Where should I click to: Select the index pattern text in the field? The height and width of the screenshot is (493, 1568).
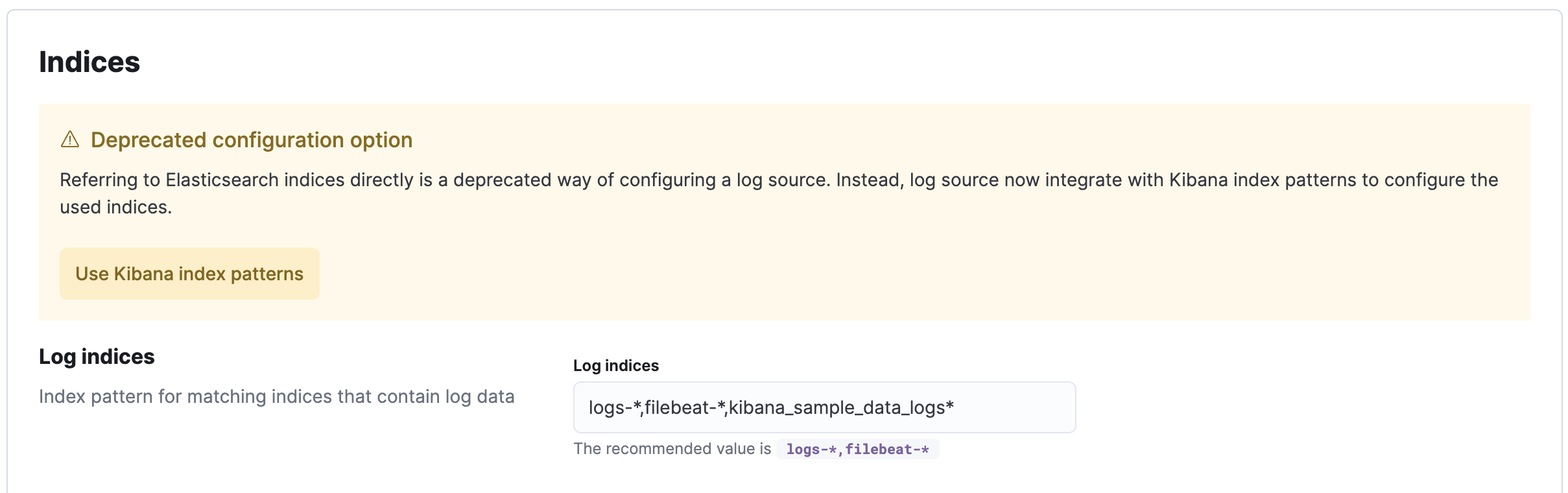pyautogui.click(x=770, y=407)
